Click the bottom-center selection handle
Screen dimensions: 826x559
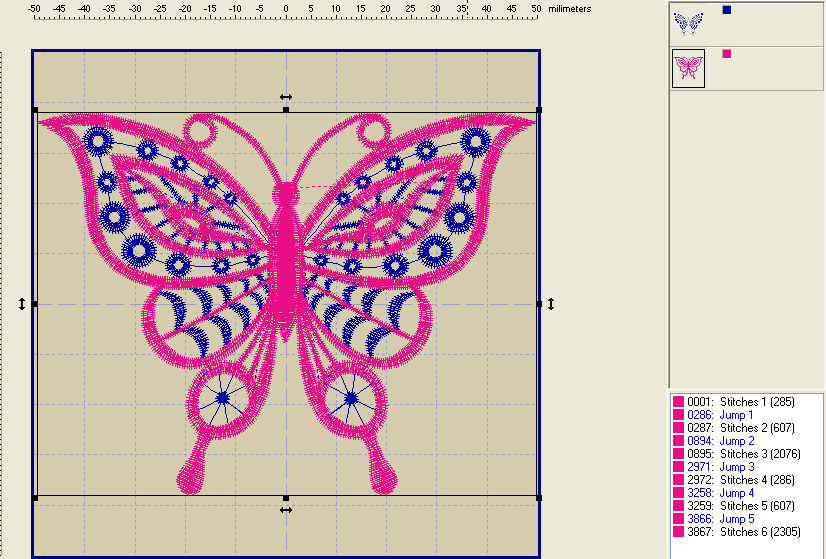click(x=286, y=498)
